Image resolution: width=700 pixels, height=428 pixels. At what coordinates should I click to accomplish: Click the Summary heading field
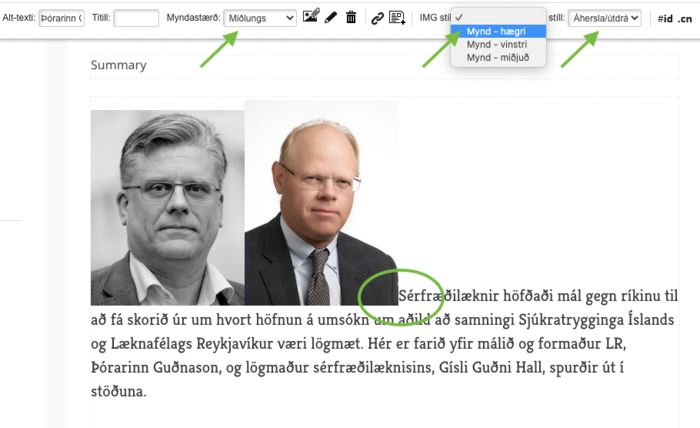pos(385,66)
